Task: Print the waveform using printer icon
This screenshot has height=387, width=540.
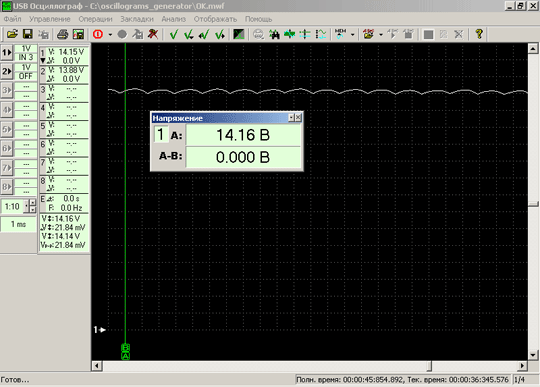Action: click(x=63, y=34)
